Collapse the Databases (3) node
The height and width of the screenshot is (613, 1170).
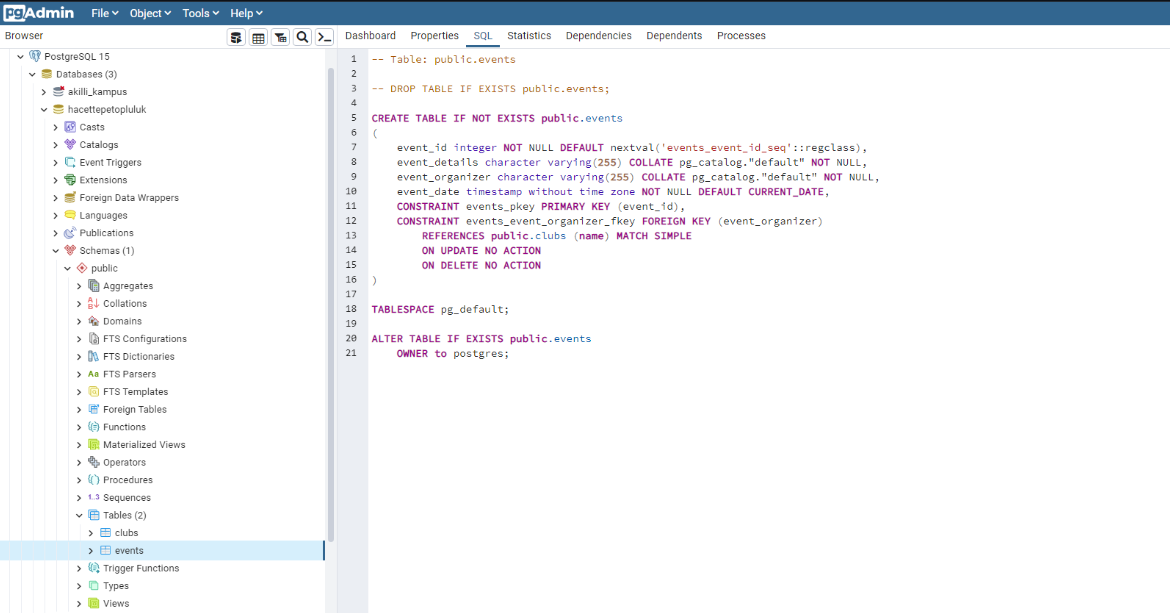click(32, 73)
